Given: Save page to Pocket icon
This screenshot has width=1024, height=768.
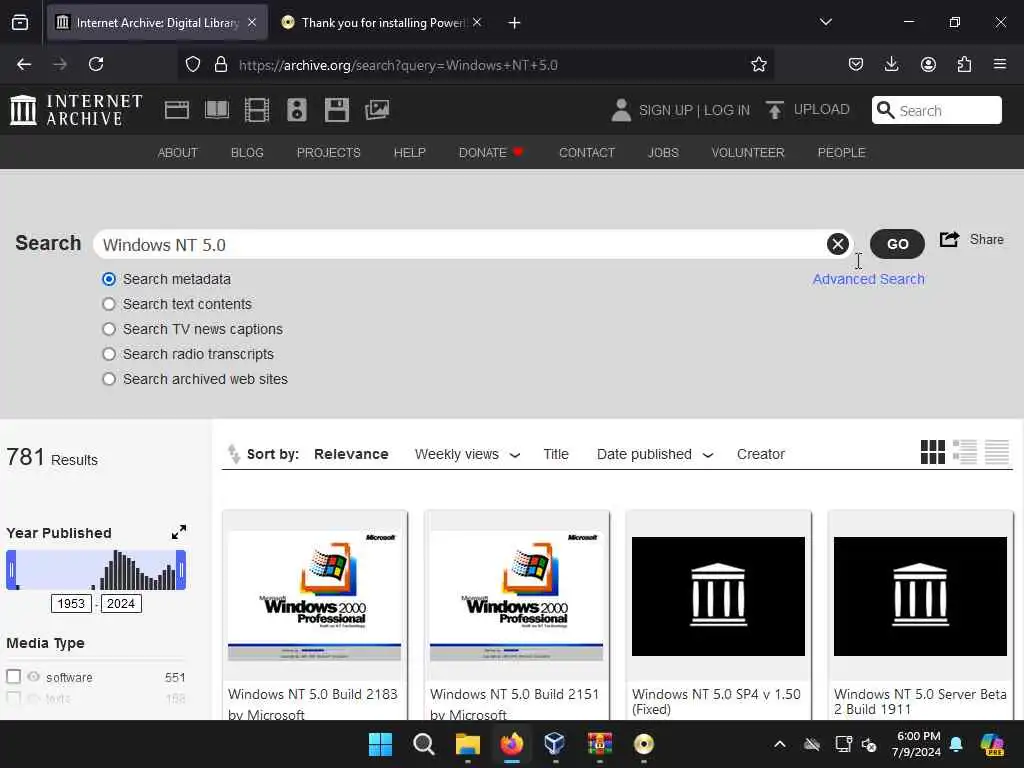Looking at the screenshot, I should [856, 64].
